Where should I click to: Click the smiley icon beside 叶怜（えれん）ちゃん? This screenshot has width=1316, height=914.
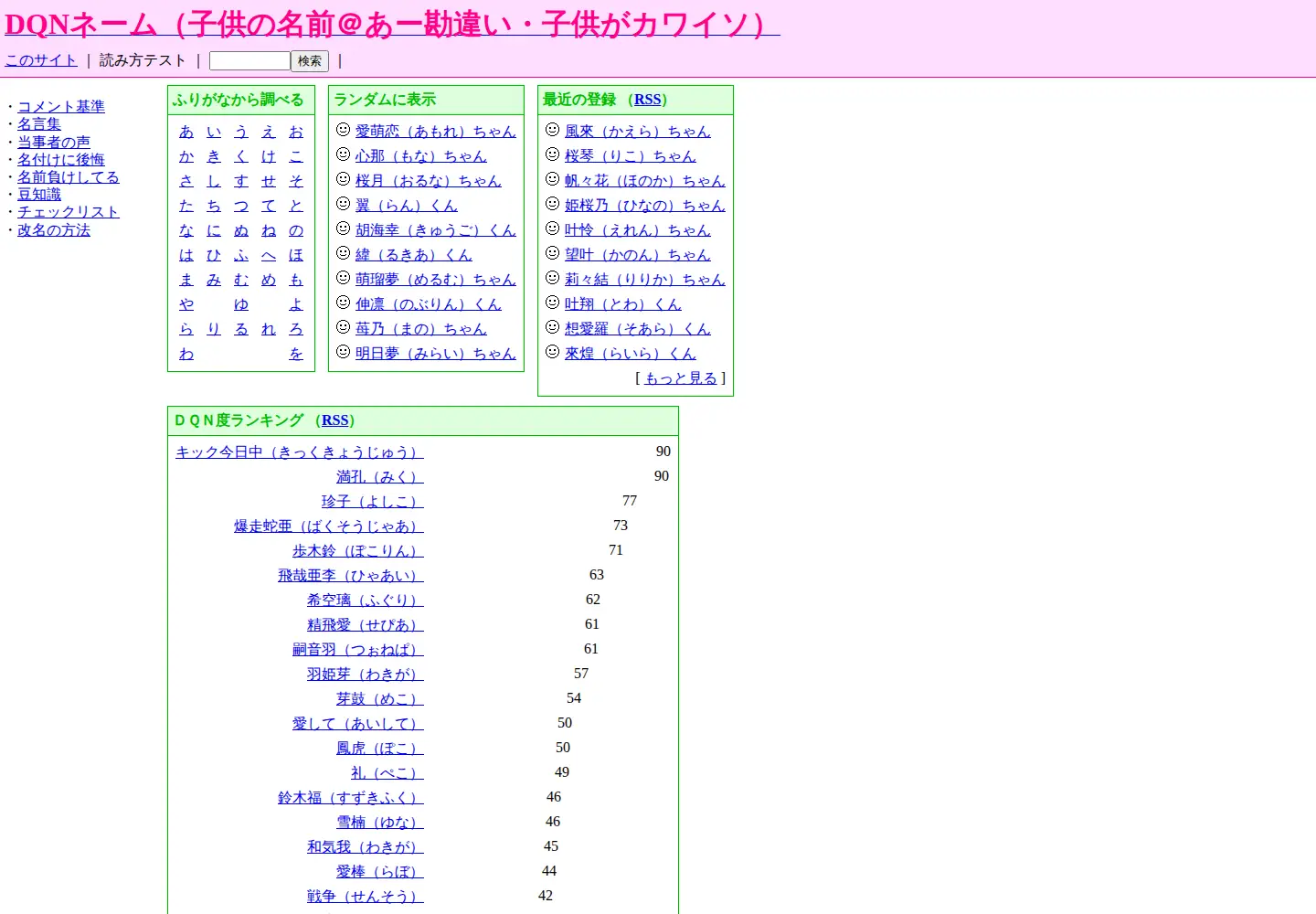(x=552, y=228)
